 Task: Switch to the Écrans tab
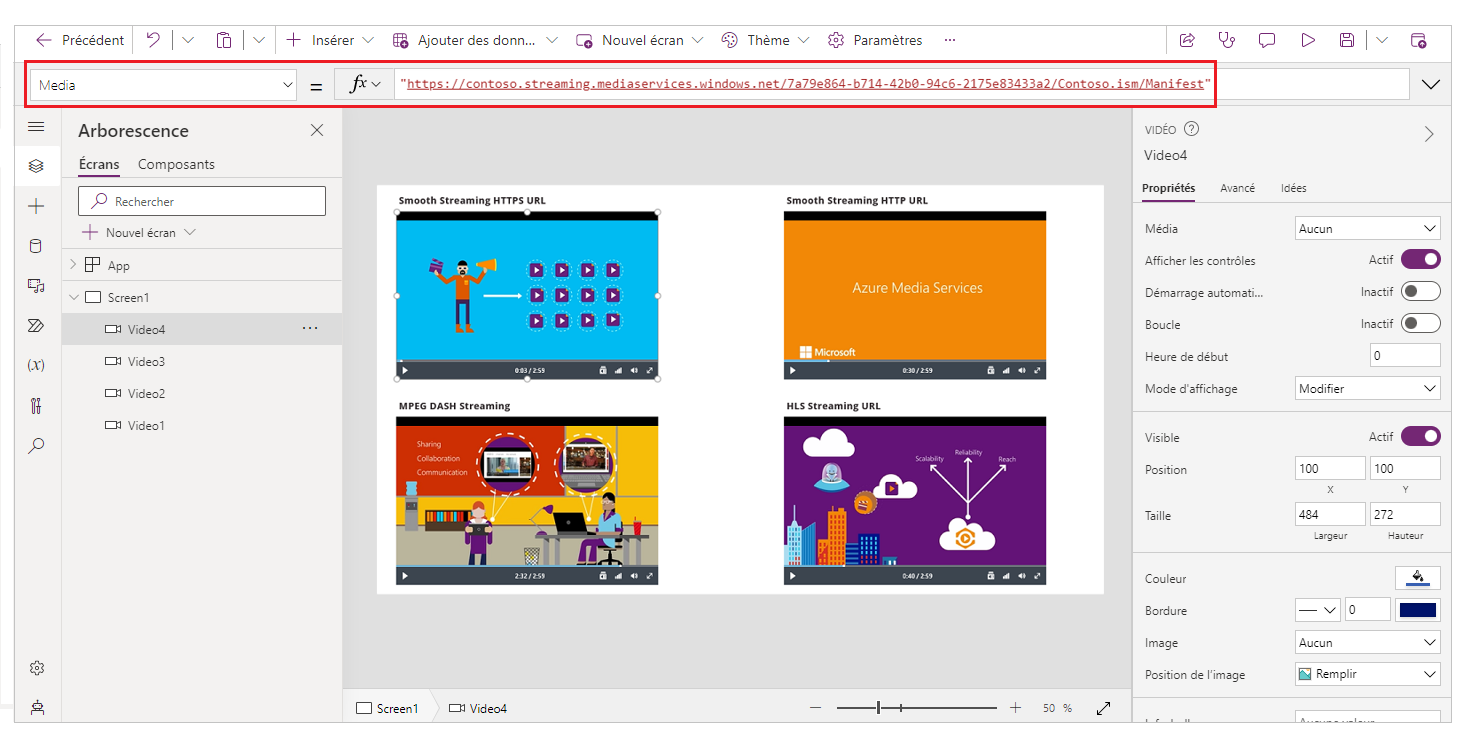pyautogui.click(x=99, y=164)
